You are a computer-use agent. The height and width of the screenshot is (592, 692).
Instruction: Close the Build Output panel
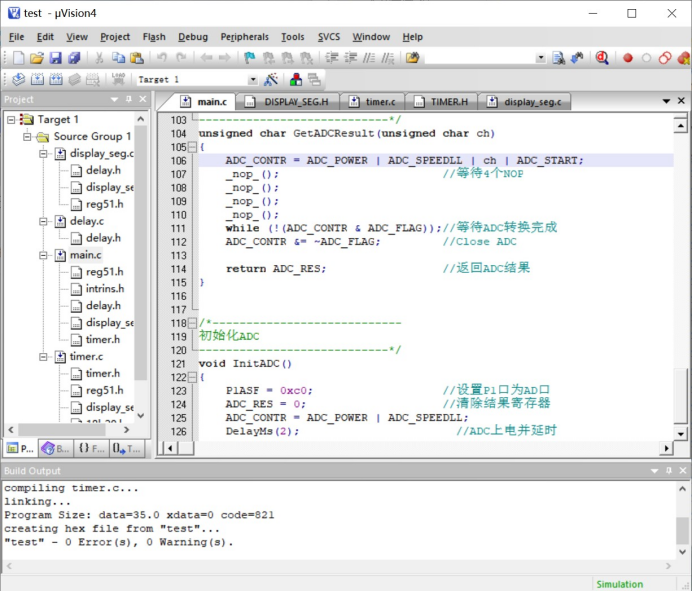pos(682,471)
